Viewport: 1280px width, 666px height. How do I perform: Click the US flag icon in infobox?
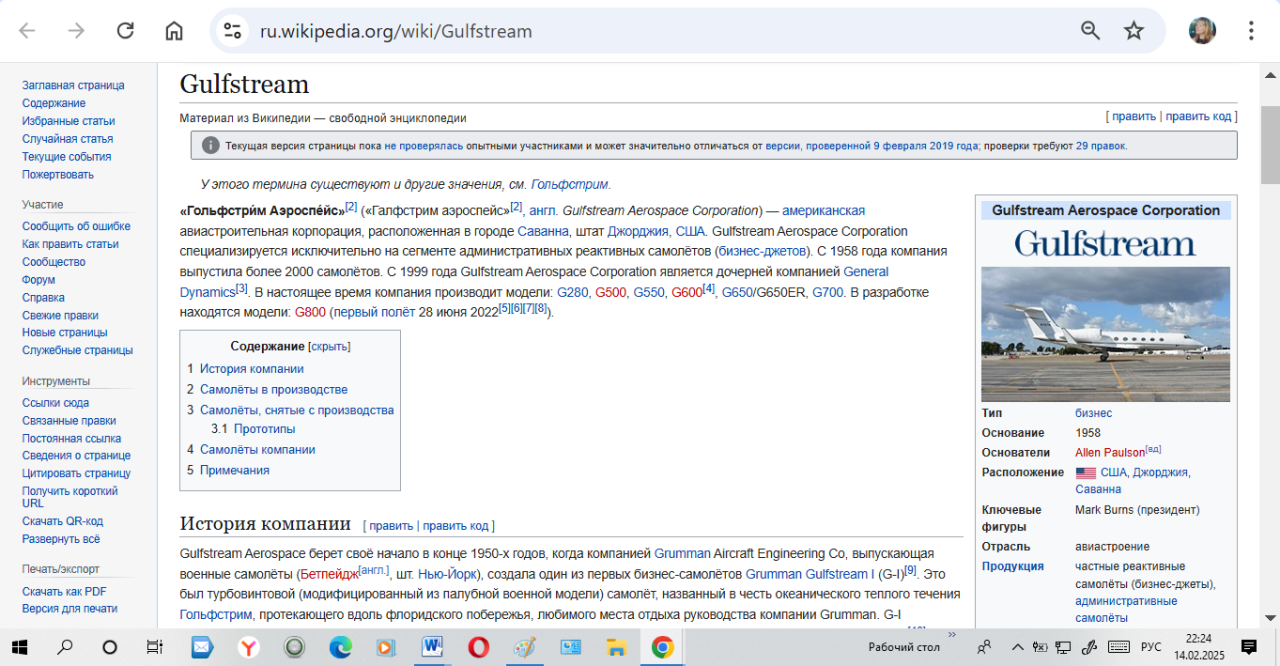[1085, 472]
